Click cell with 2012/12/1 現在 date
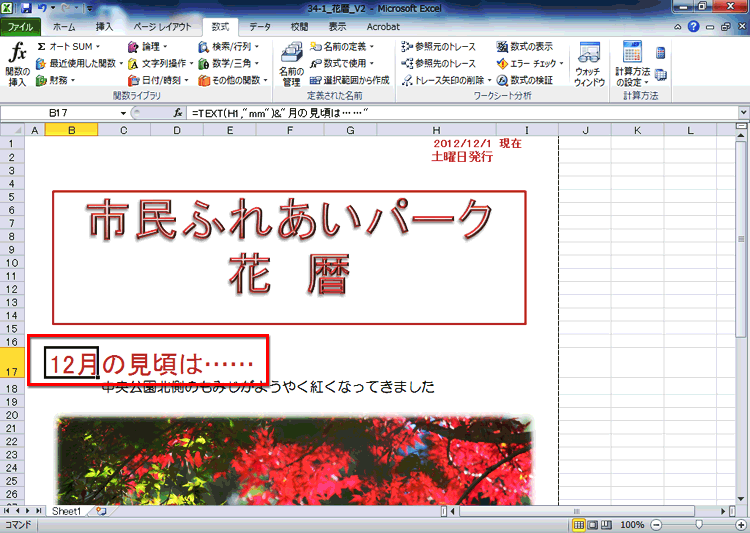Image resolution: width=750 pixels, height=533 pixels. [477, 144]
